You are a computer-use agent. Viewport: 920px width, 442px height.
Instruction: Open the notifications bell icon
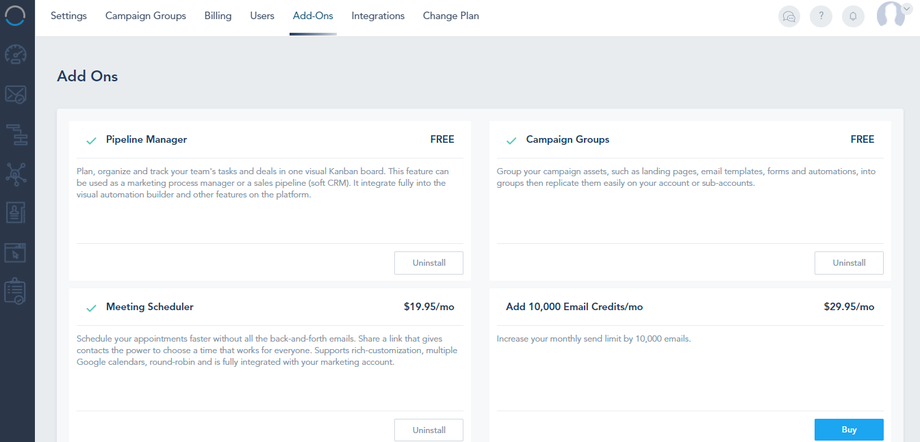tap(853, 17)
